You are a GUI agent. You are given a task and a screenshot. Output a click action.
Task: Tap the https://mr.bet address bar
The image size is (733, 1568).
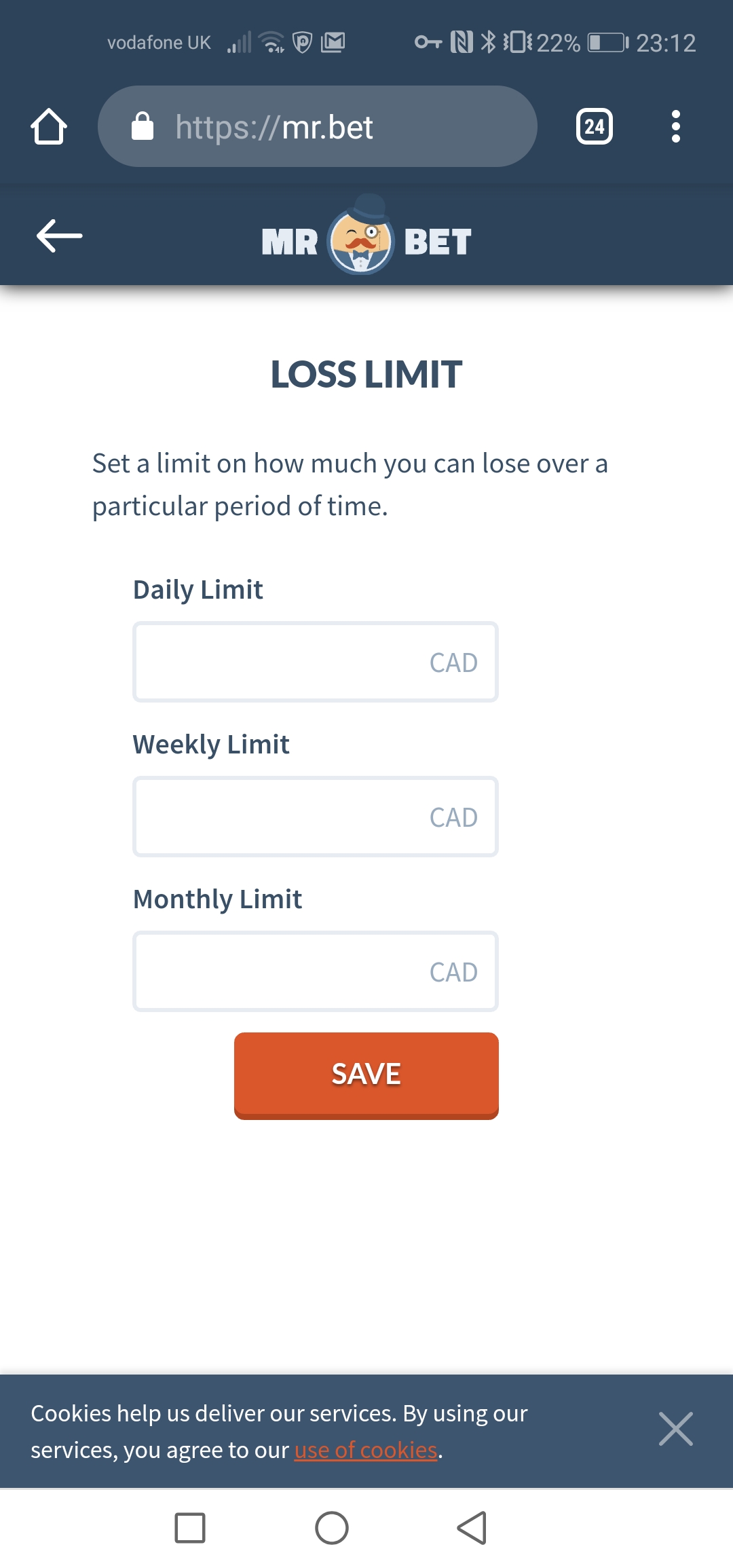pyautogui.click(x=318, y=126)
